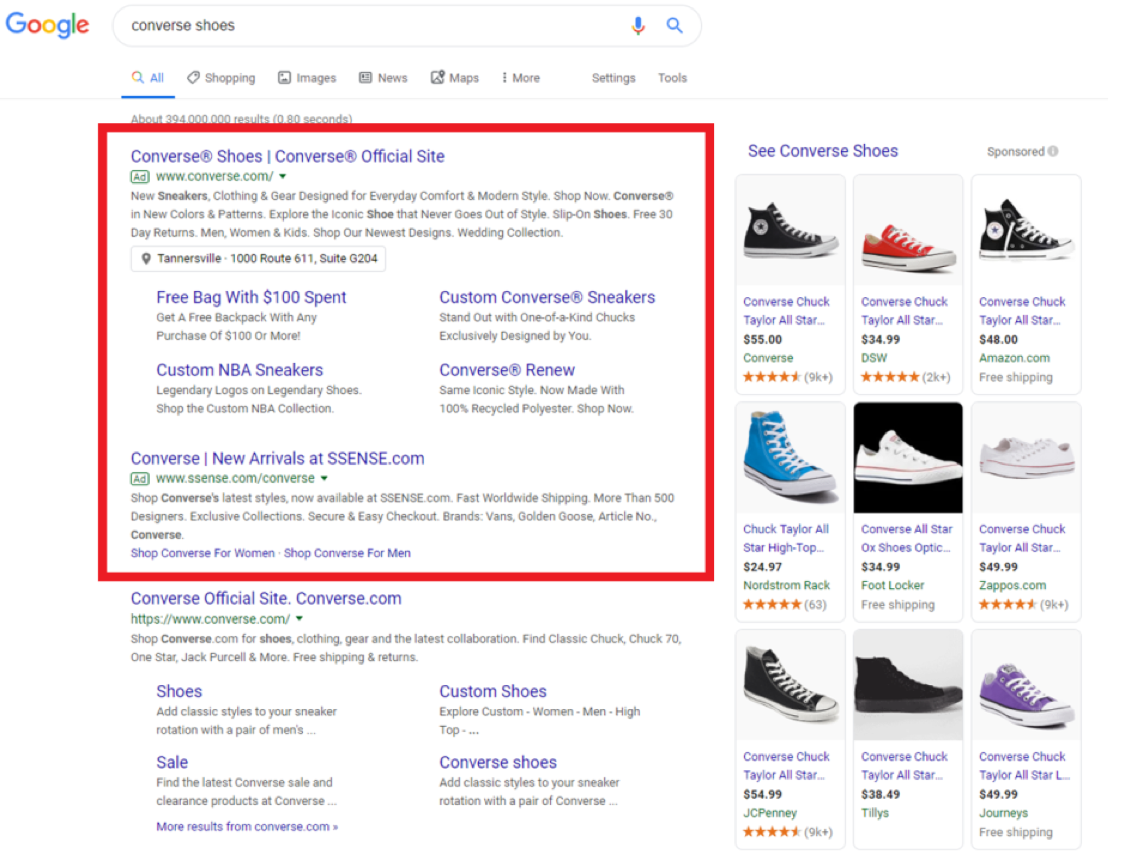Click the magnifying glass search button

pyautogui.click(x=674, y=26)
